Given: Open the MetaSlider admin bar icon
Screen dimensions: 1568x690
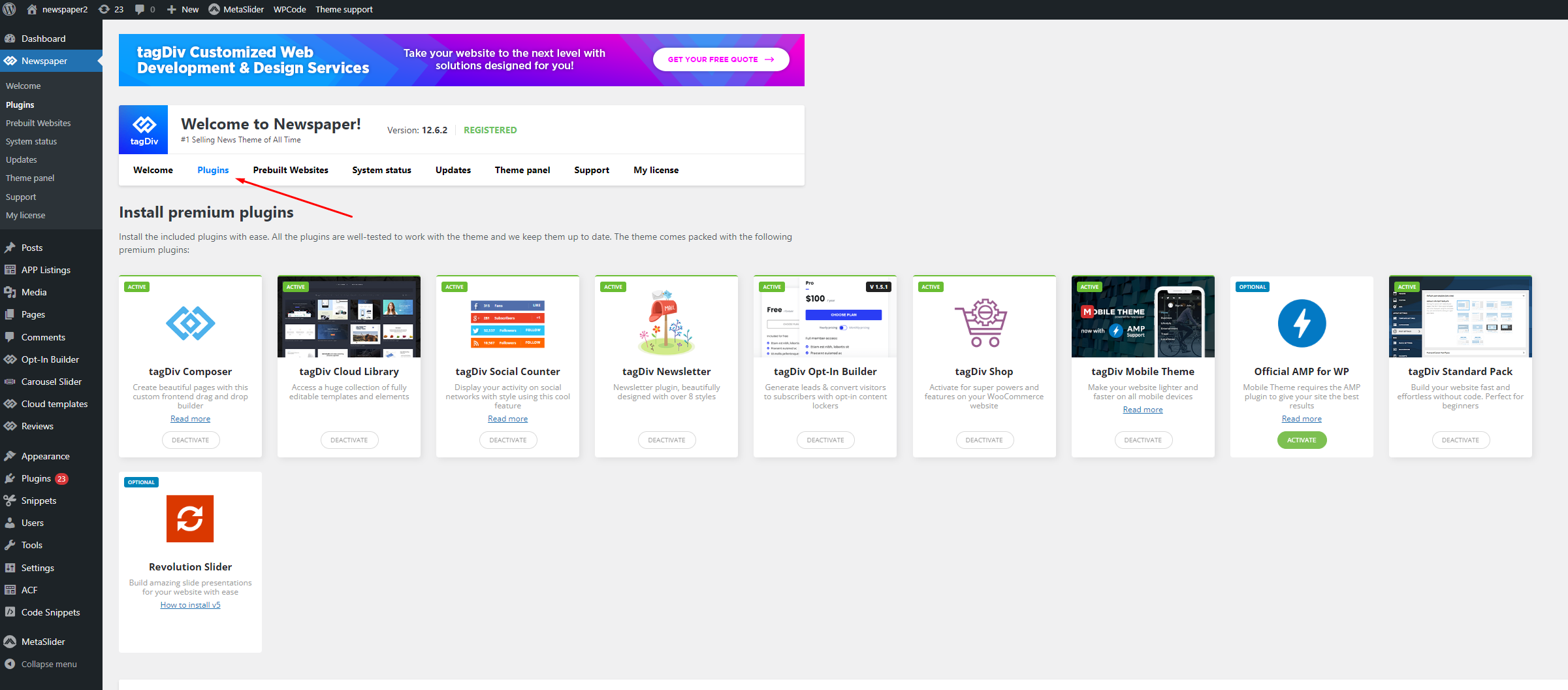Looking at the screenshot, I should [214, 9].
